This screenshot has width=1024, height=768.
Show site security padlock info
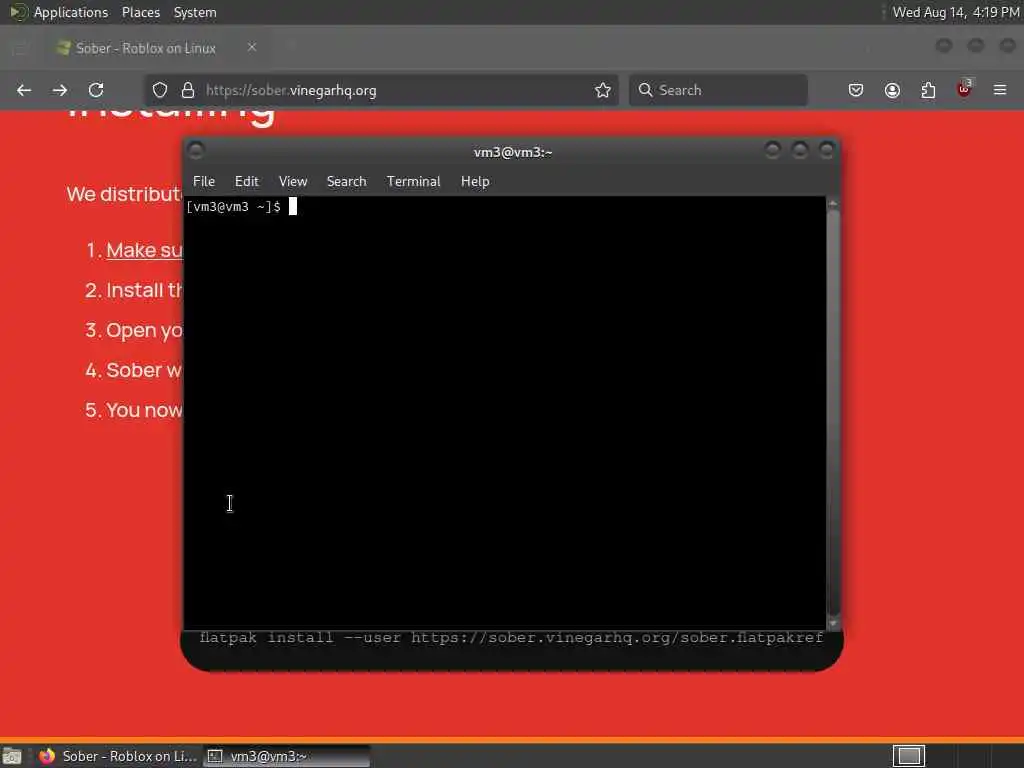pos(187,90)
